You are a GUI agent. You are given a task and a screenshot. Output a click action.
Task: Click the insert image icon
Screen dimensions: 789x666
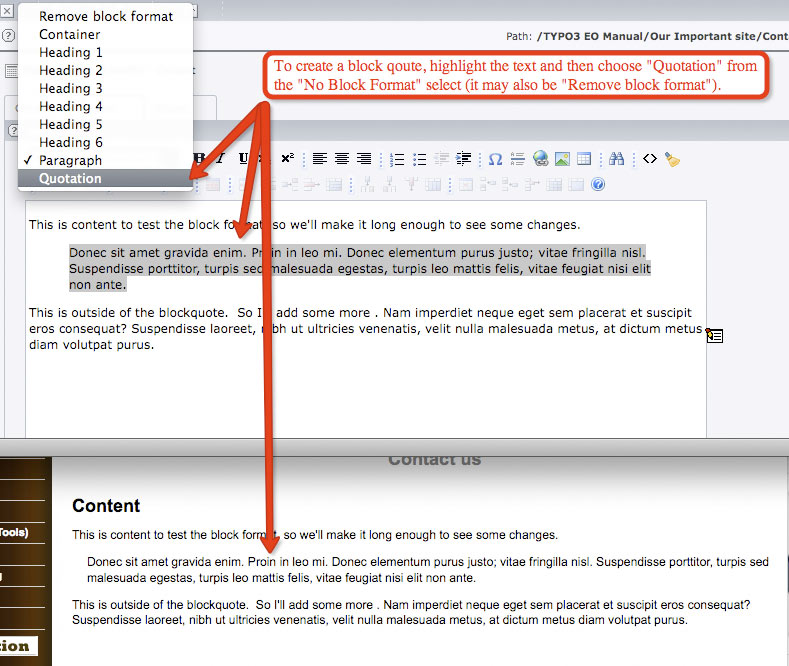click(563, 159)
